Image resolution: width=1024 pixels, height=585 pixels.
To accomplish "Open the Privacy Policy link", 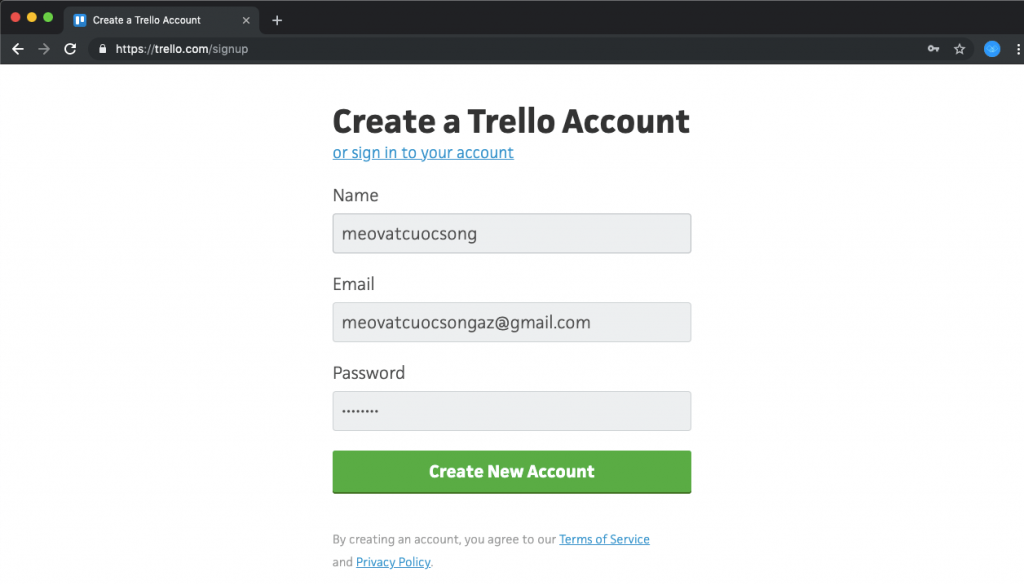I will [x=393, y=562].
